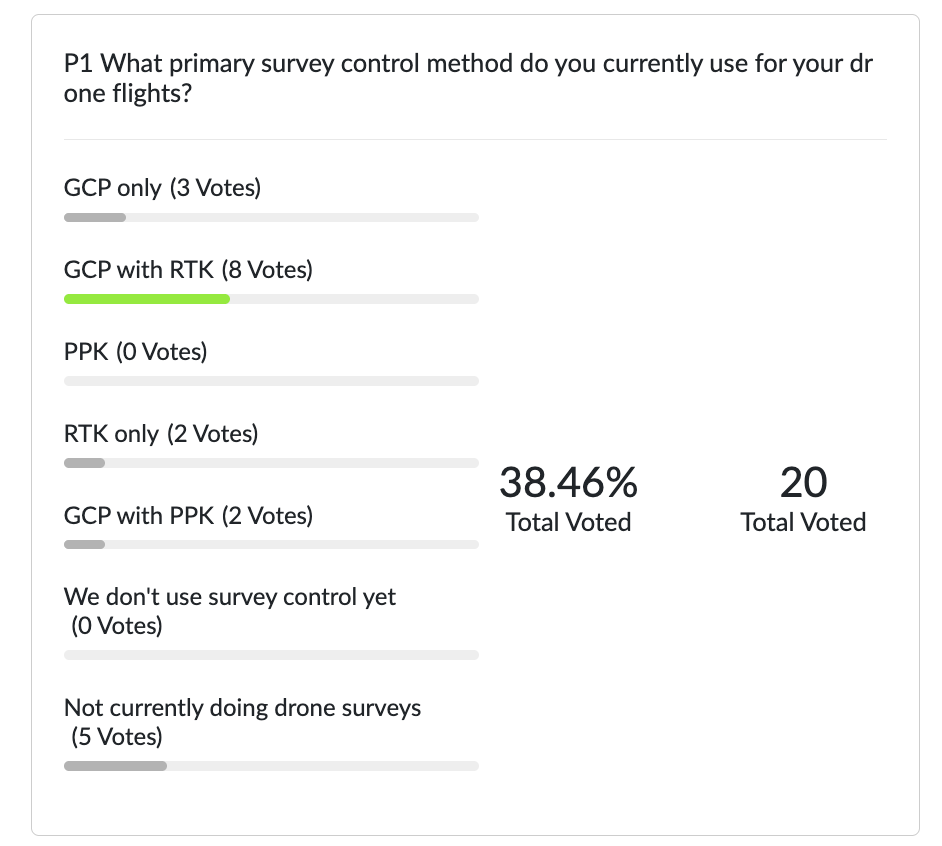Pick the "RTK only (2 Votes)" option

[161, 433]
